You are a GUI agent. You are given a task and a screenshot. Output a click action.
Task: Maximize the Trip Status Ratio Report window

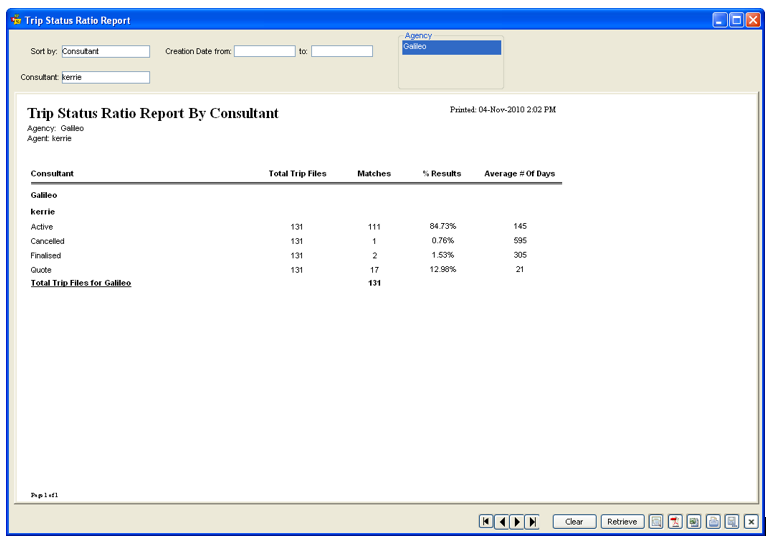pyautogui.click(x=736, y=20)
